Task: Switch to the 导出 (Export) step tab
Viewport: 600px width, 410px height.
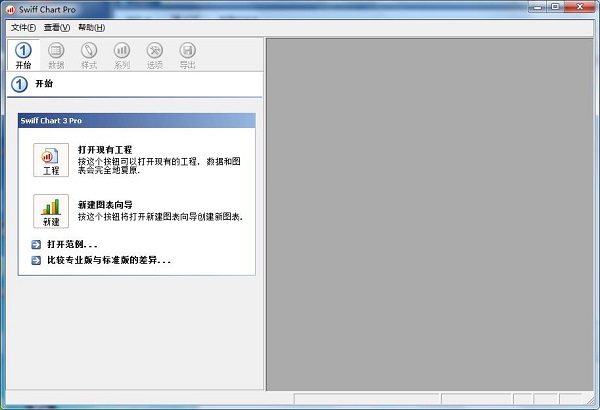Action: click(188, 55)
